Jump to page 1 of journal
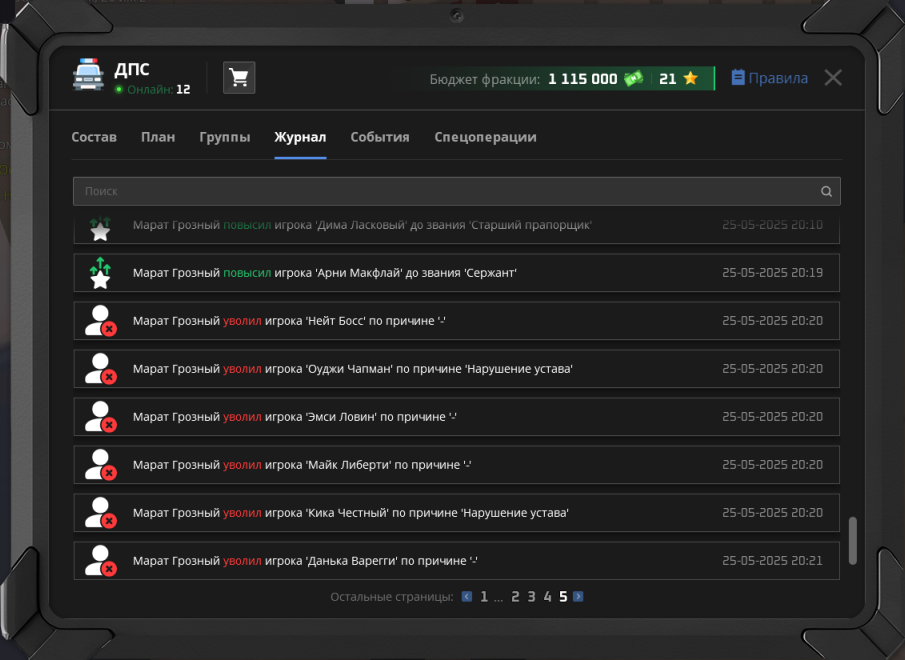The height and width of the screenshot is (660, 905). pos(484,597)
